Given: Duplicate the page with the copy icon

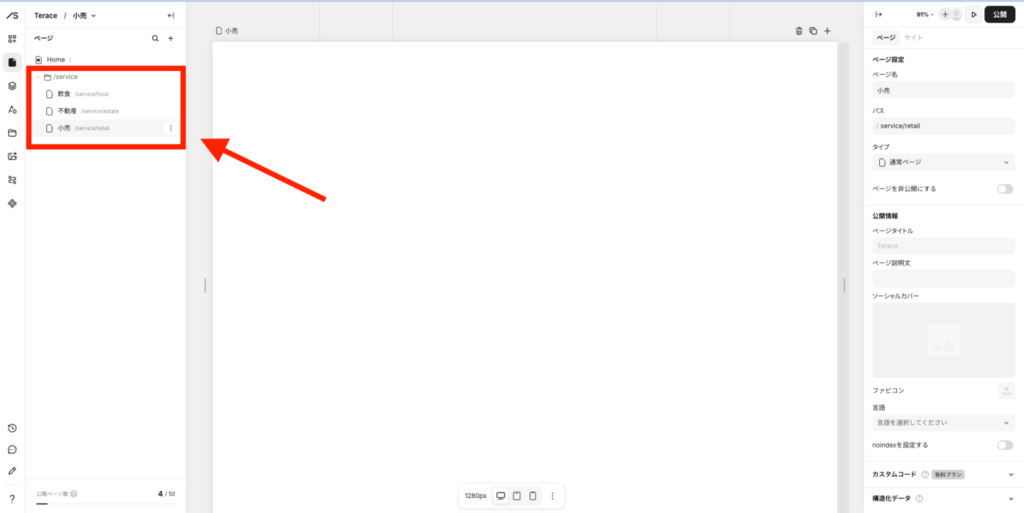Looking at the screenshot, I should tap(813, 31).
